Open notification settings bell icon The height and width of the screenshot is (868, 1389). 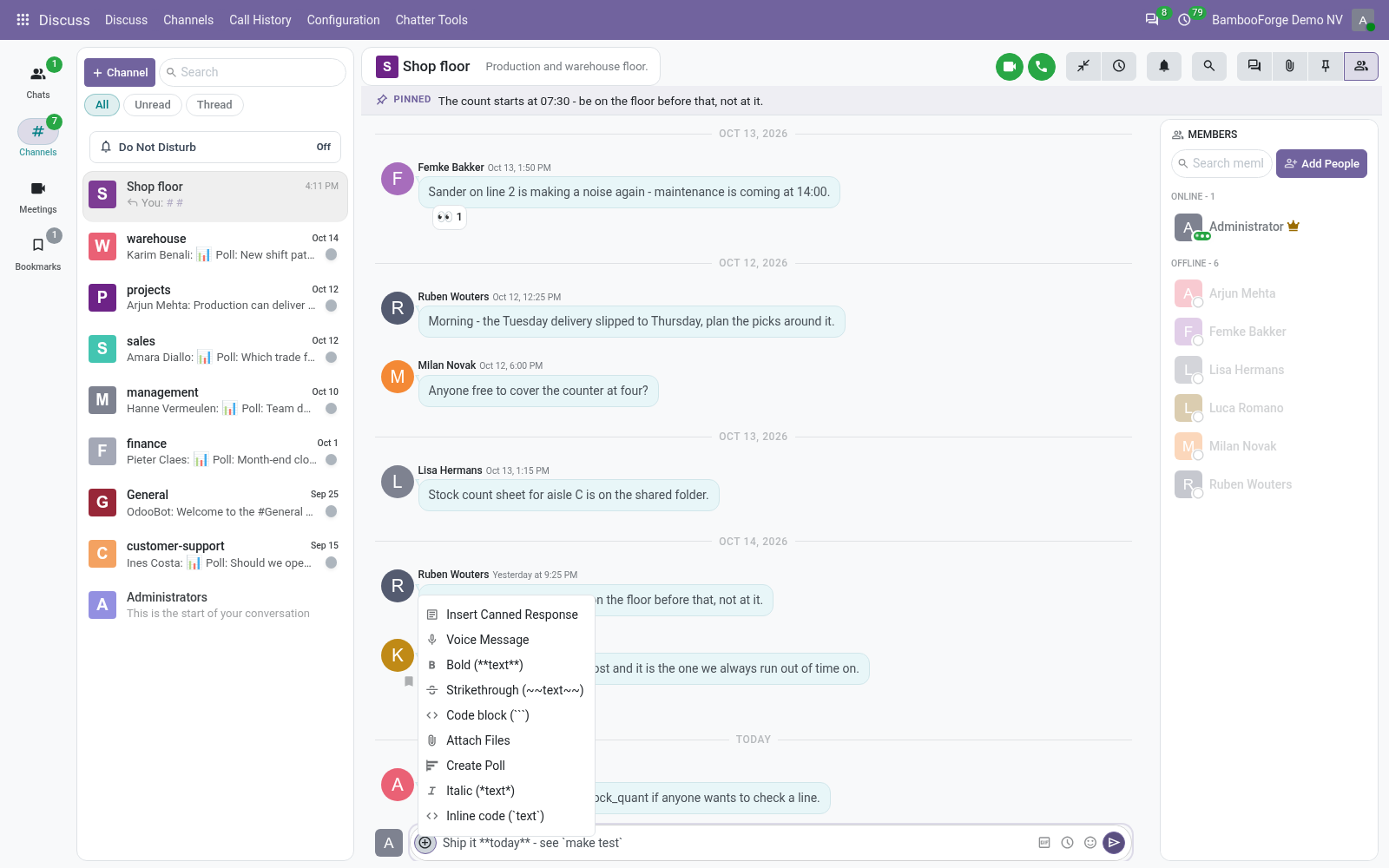point(1164,66)
